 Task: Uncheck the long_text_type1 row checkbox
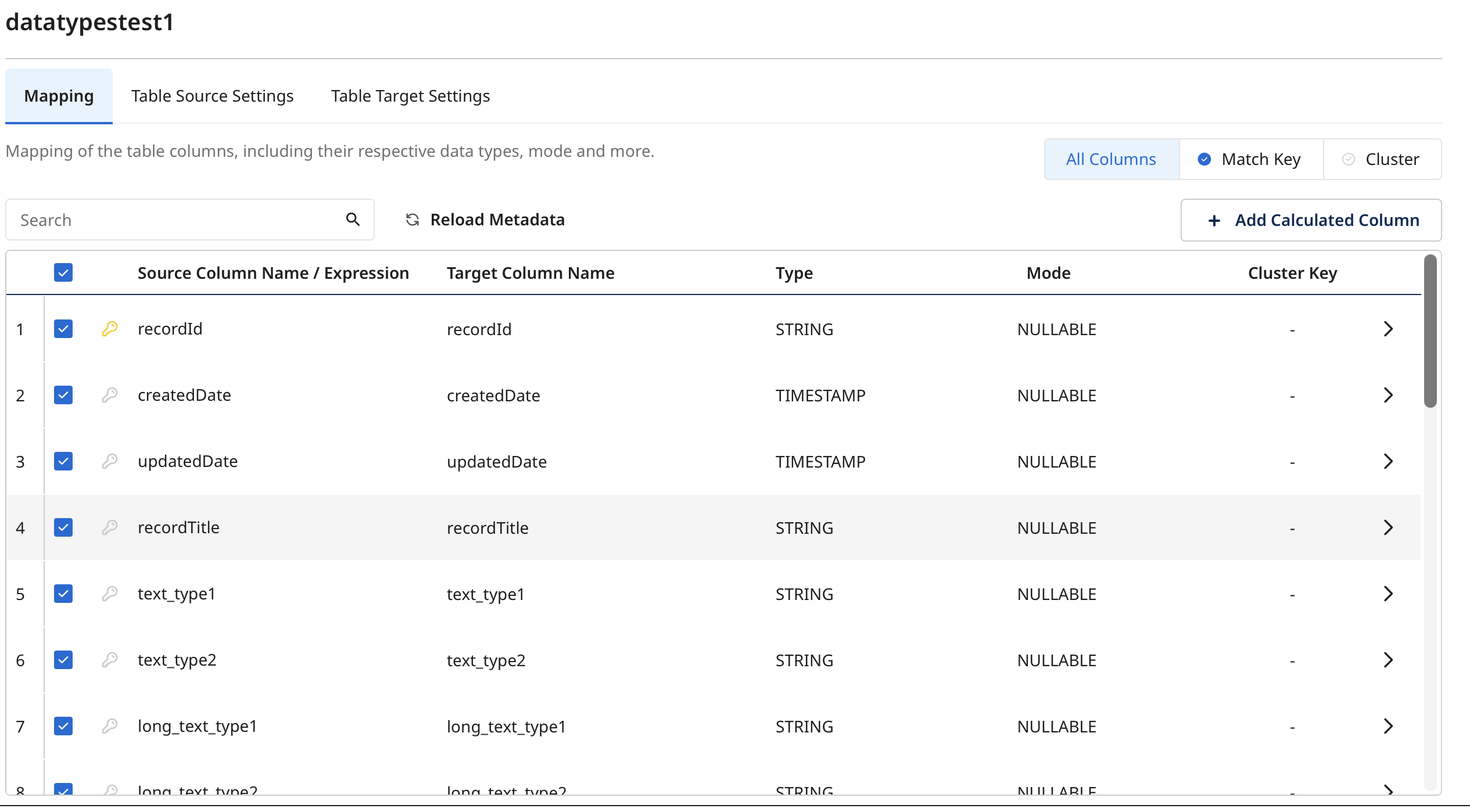click(63, 726)
